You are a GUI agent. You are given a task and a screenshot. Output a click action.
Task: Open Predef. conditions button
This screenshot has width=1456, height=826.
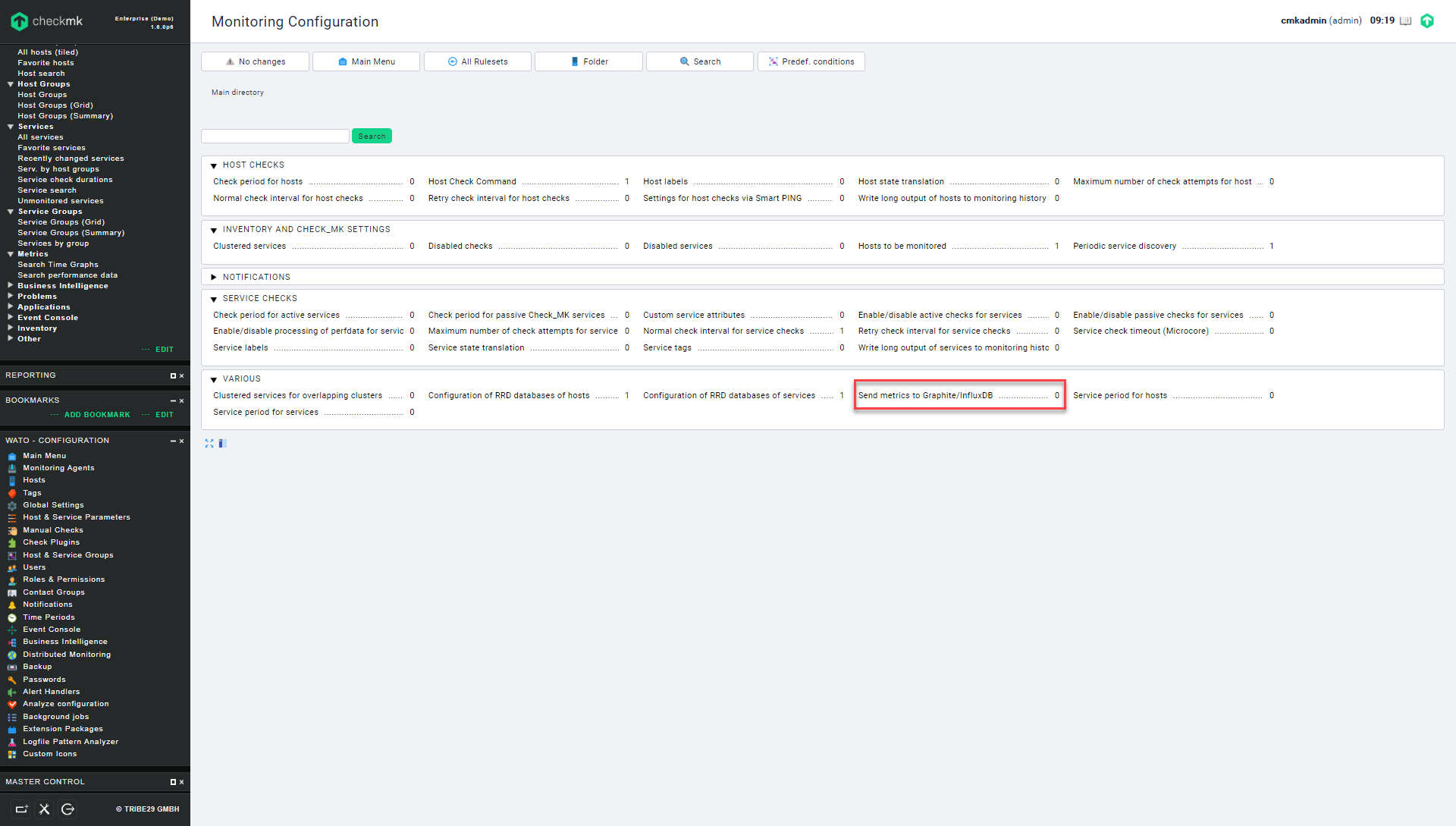[x=811, y=61]
